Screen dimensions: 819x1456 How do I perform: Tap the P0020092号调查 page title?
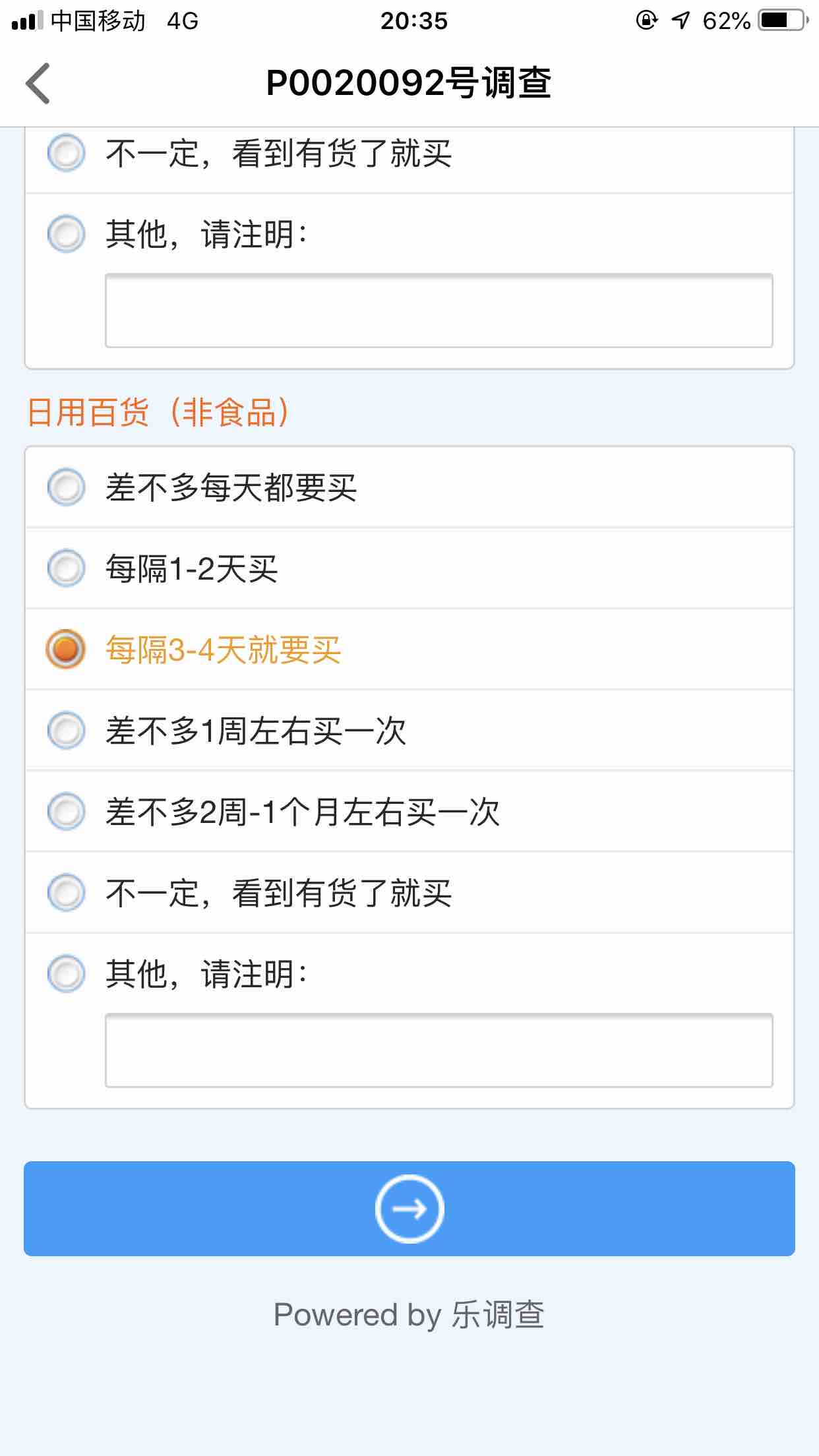click(x=409, y=84)
